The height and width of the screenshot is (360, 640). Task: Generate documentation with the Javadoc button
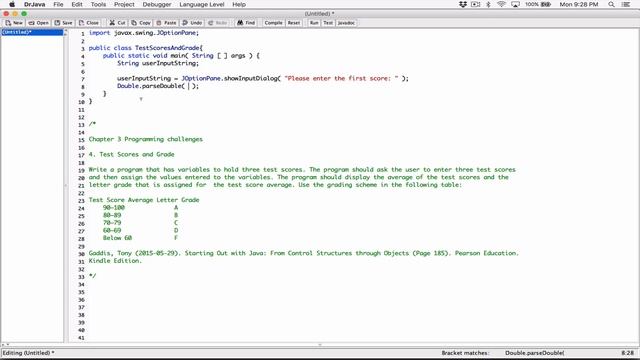346,23
